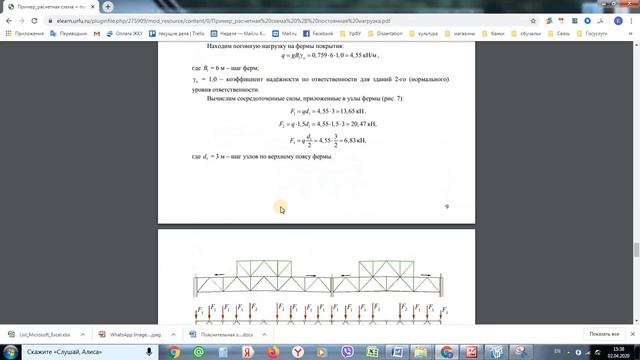Expand options for the Excel download
This screenshot has height=360, width=640.
(x=83, y=334)
